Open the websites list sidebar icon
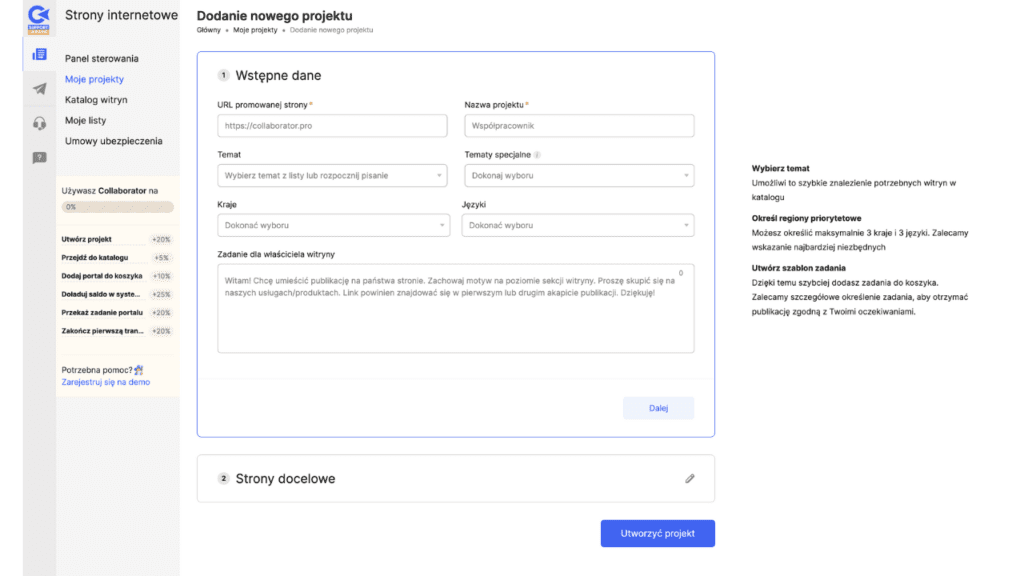This screenshot has height=576, width=1024. pyautogui.click(x=40, y=54)
